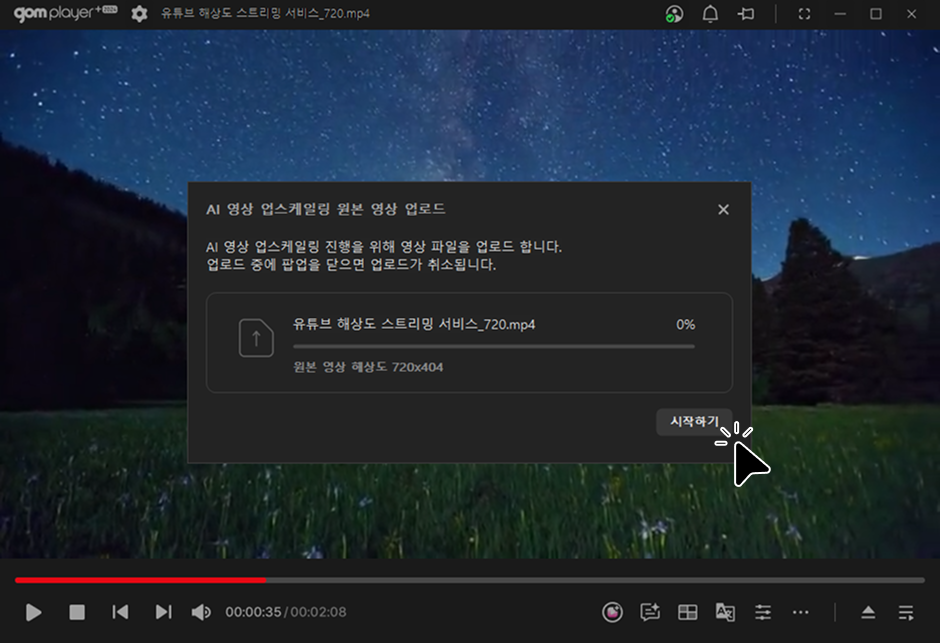Open the AI subtitle chat icon

coord(650,612)
